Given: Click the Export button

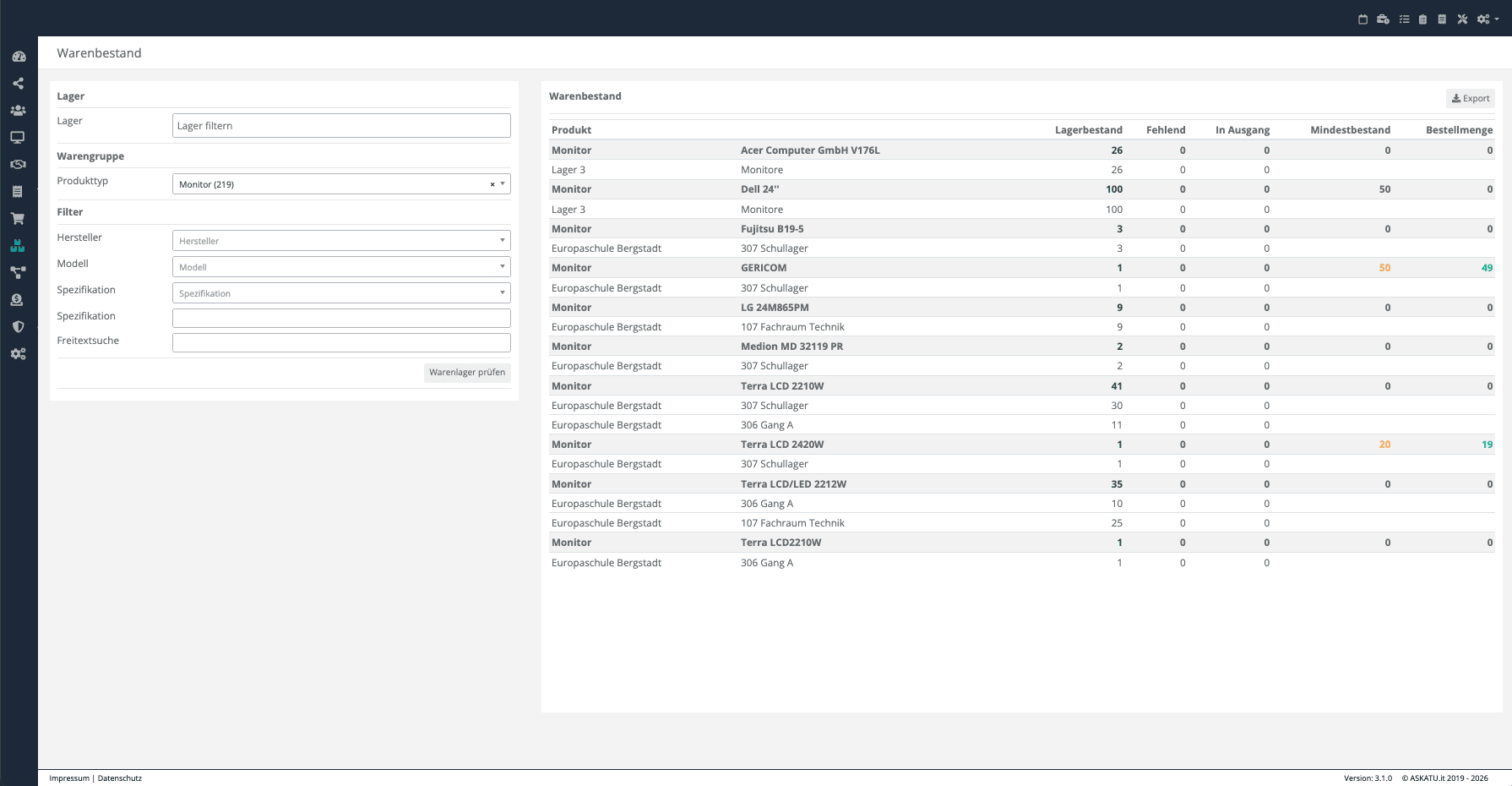Looking at the screenshot, I should click(x=1471, y=98).
